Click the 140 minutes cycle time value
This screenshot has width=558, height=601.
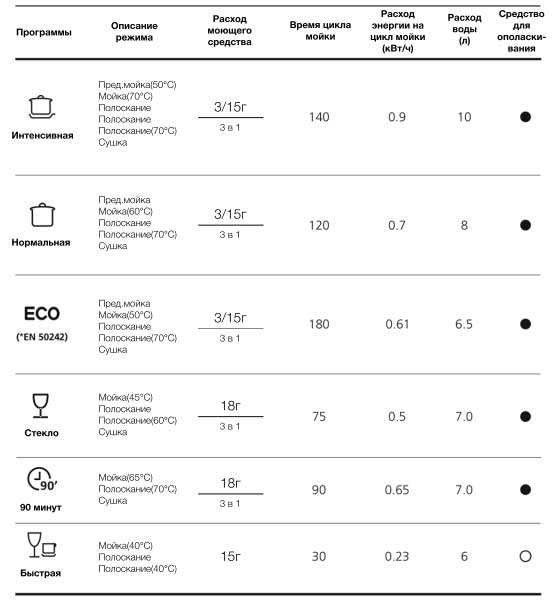tap(319, 117)
